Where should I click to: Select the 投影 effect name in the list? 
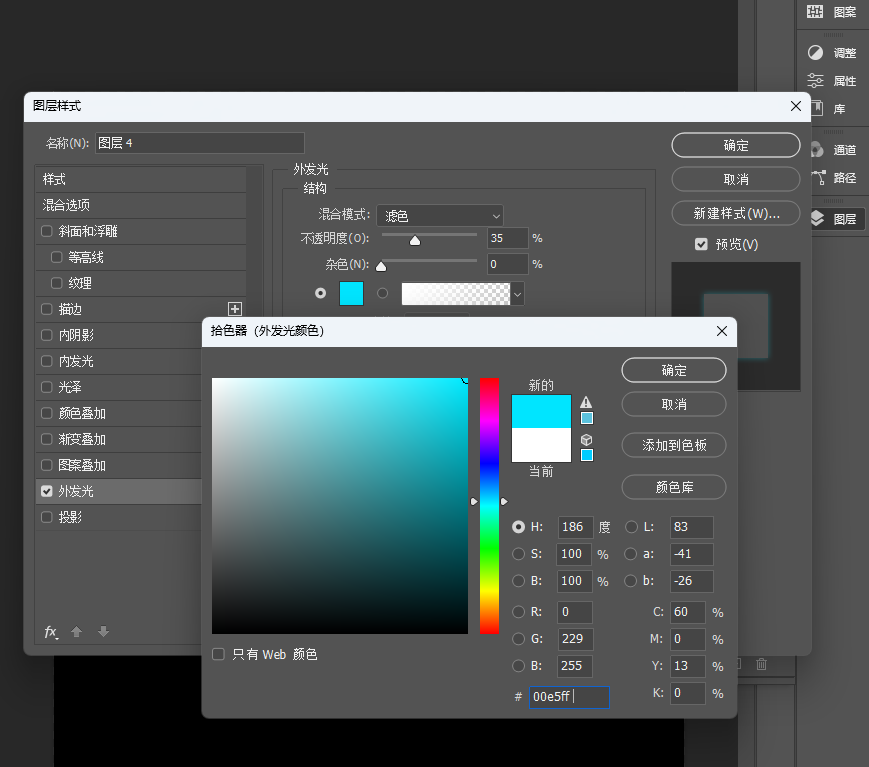(x=70, y=517)
